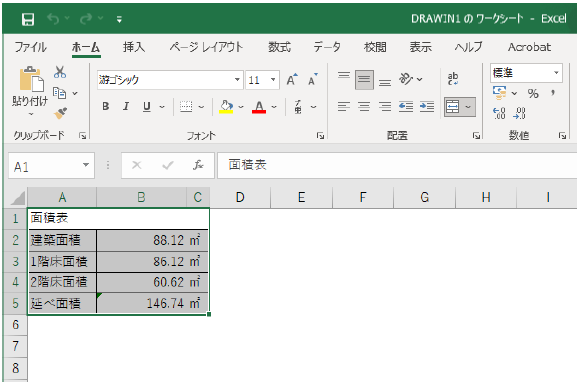This screenshot has height=382, width=578.
Task: Click the Borders icon
Action: [x=186, y=107]
